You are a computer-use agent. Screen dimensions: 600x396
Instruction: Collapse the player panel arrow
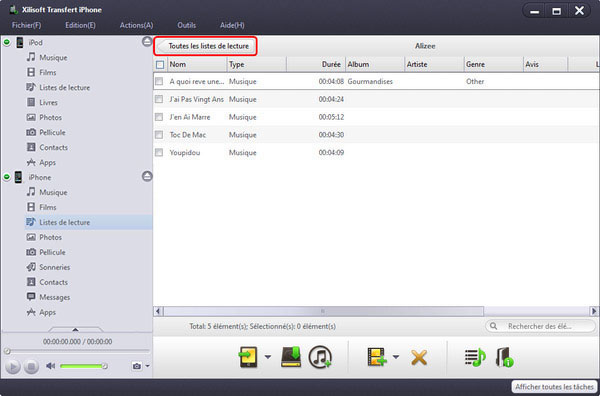click(x=75, y=329)
